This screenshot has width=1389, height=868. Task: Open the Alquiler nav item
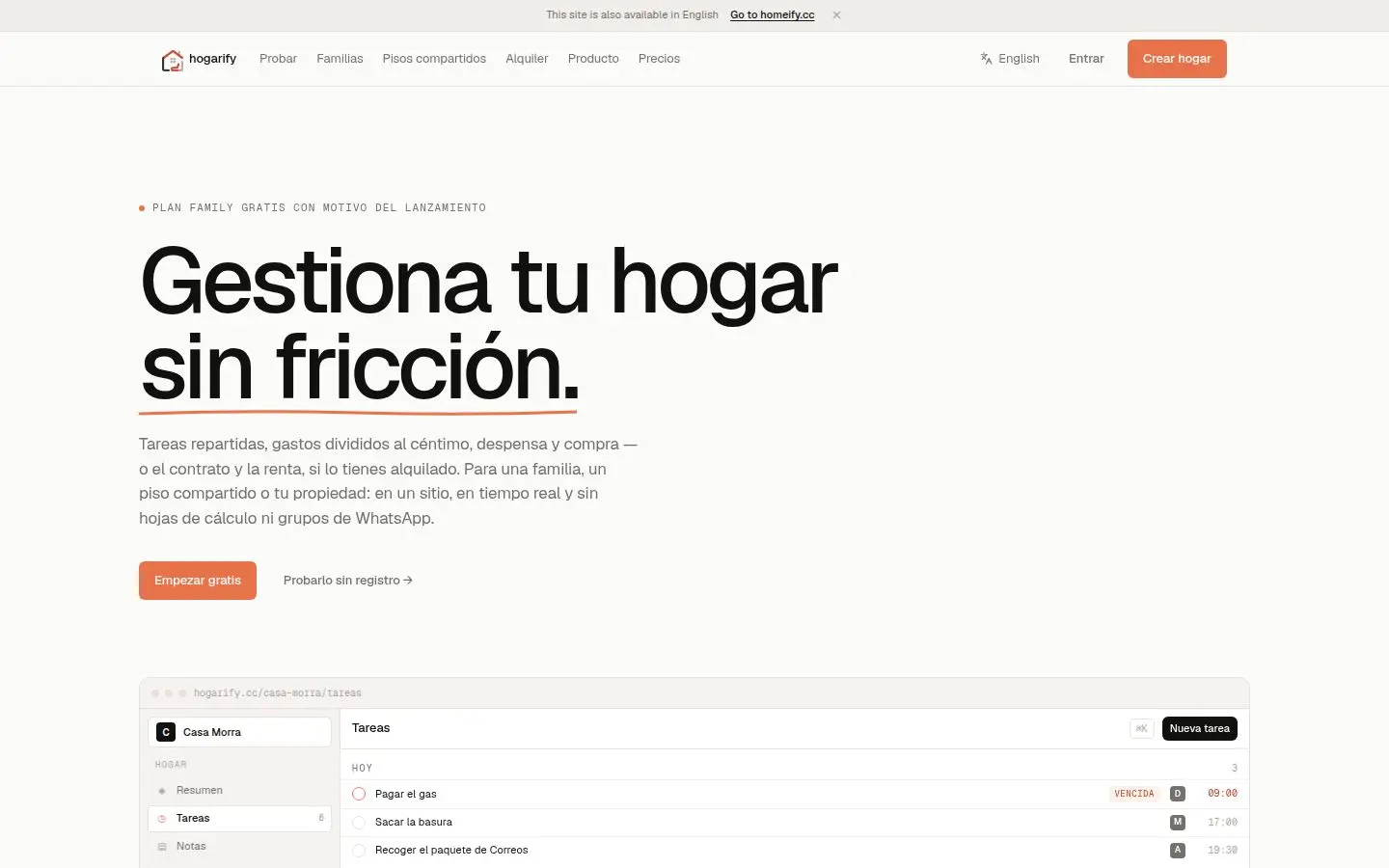(527, 59)
